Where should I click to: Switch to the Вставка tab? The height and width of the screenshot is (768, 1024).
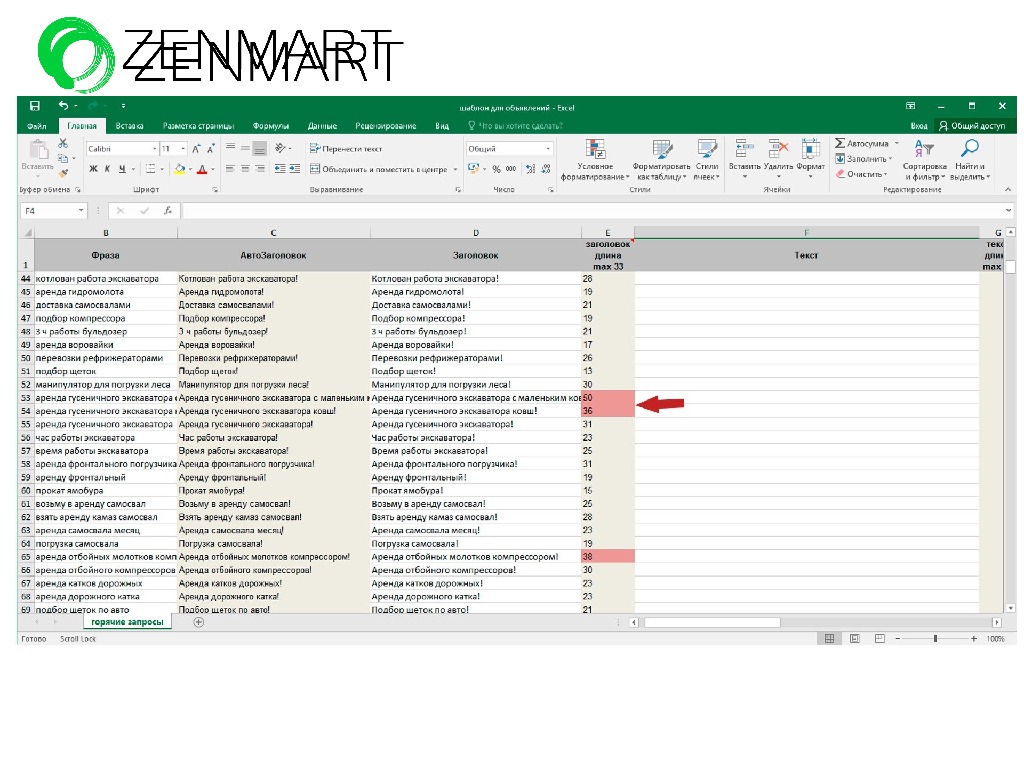click(129, 126)
